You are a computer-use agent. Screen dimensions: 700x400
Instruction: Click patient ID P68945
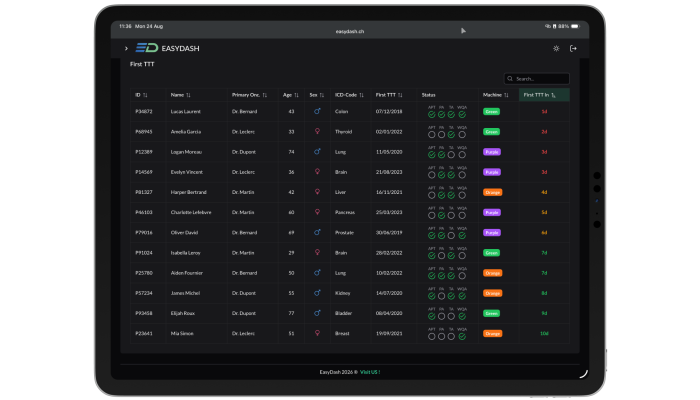[144, 132]
